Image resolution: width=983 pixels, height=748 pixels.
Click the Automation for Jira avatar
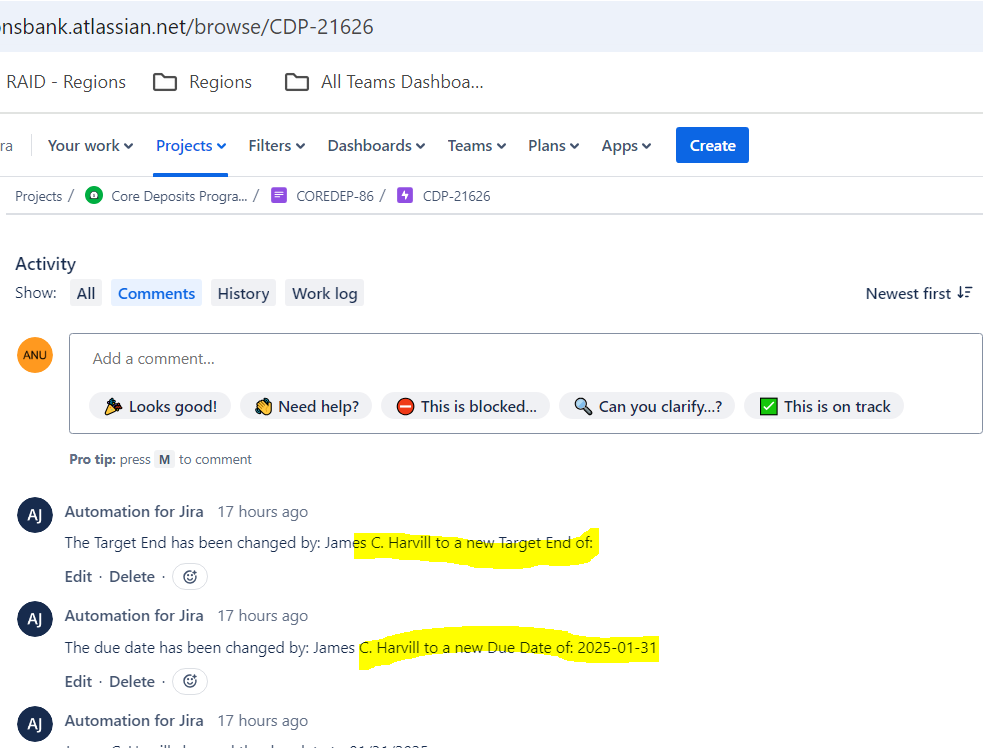[35, 515]
